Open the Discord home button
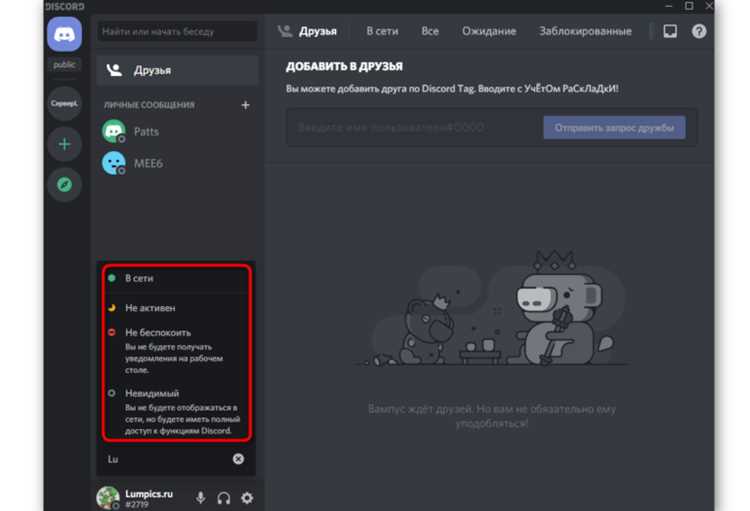750x511 pixels. point(65,34)
